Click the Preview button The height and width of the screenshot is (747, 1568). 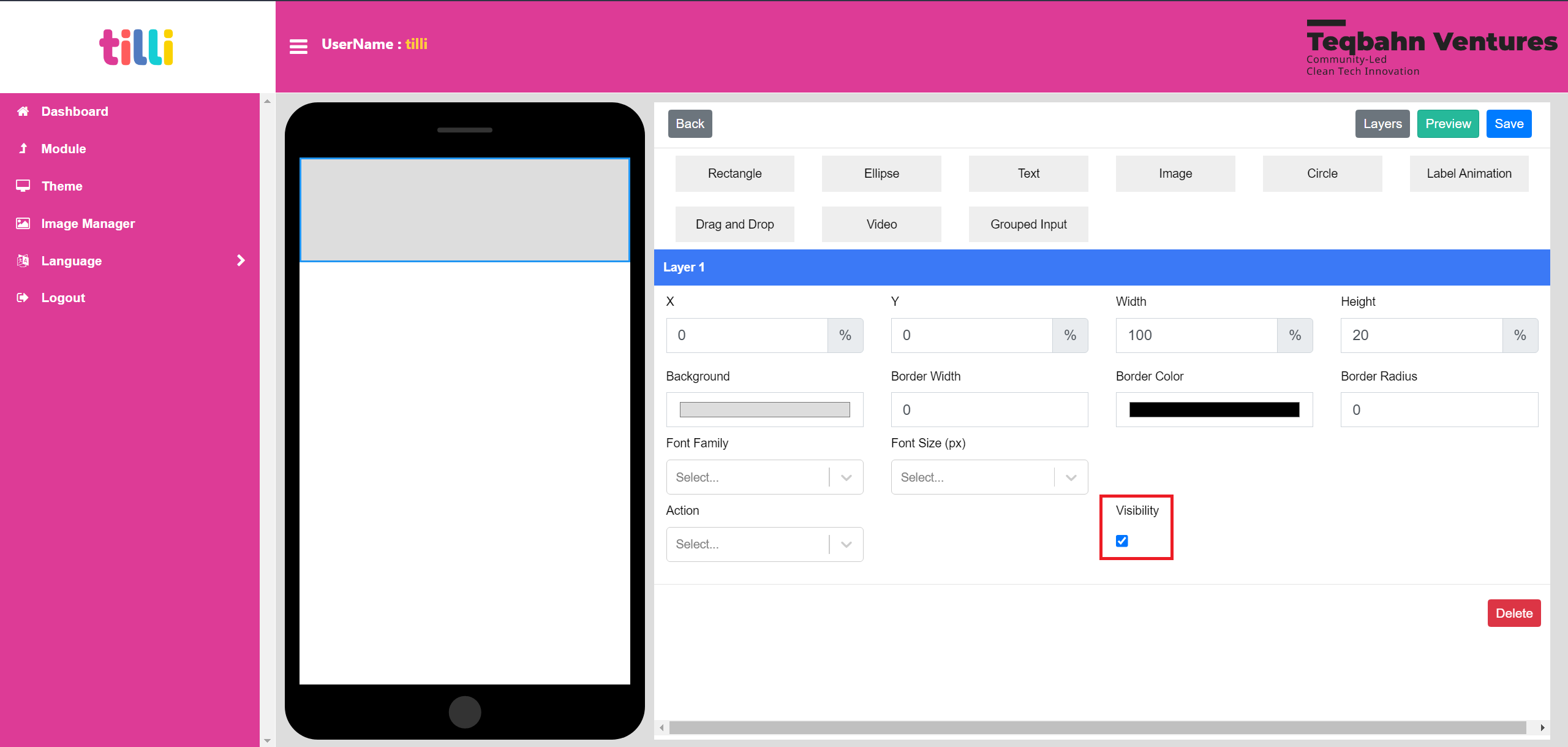[1448, 124]
